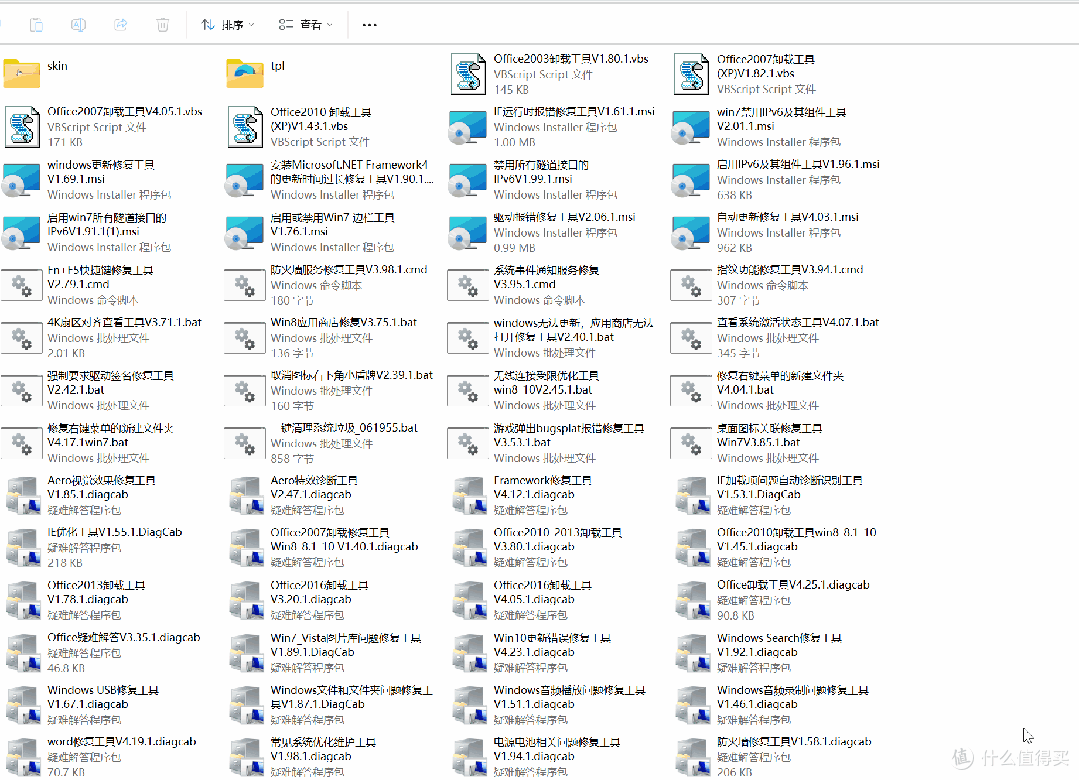
Task: Select the tpl folder icon
Action: click(245, 73)
